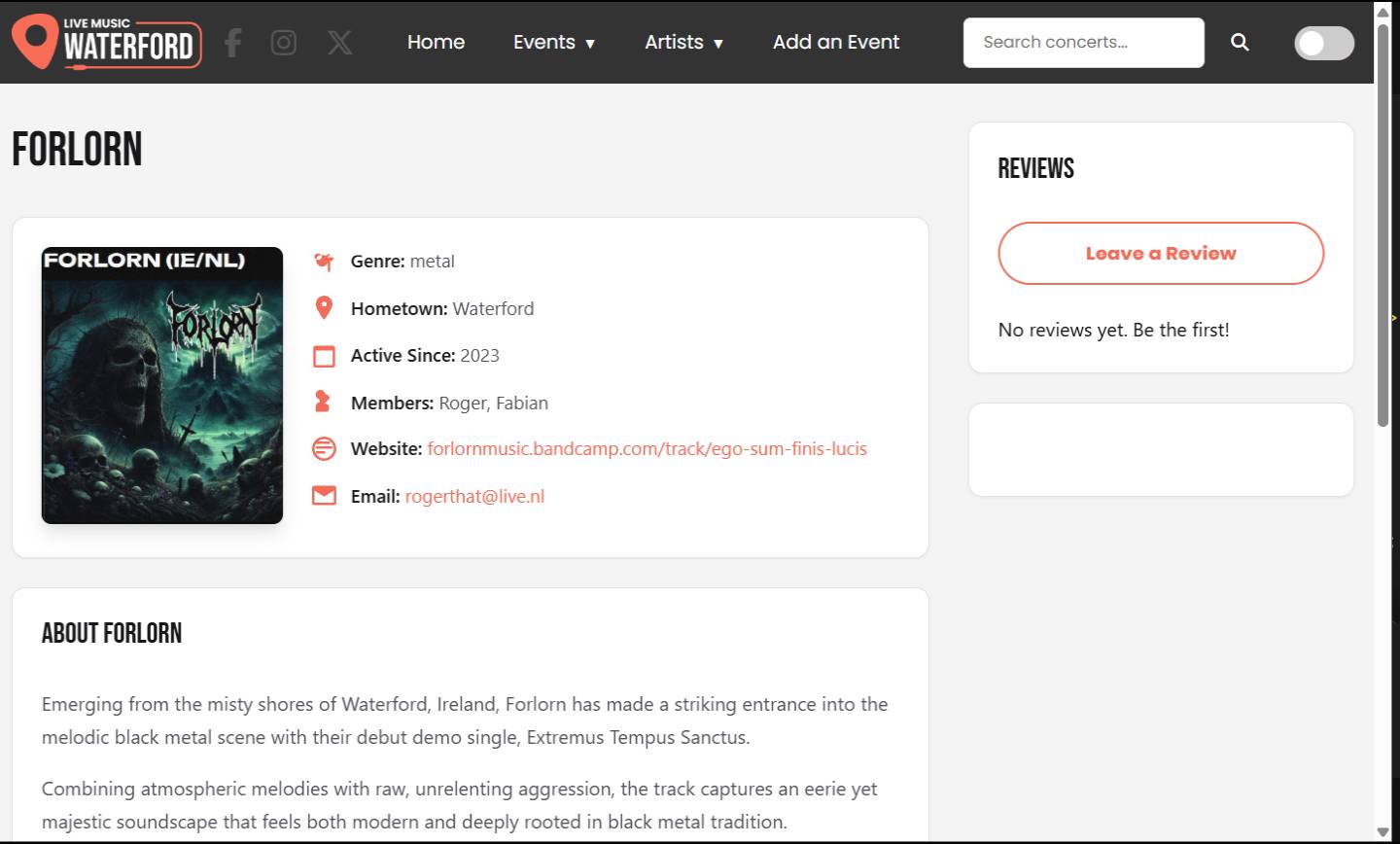Screen dimensions: 1400x844
Task: Open the forlornmusic.bandcamp.com track link
Action: pos(647,448)
